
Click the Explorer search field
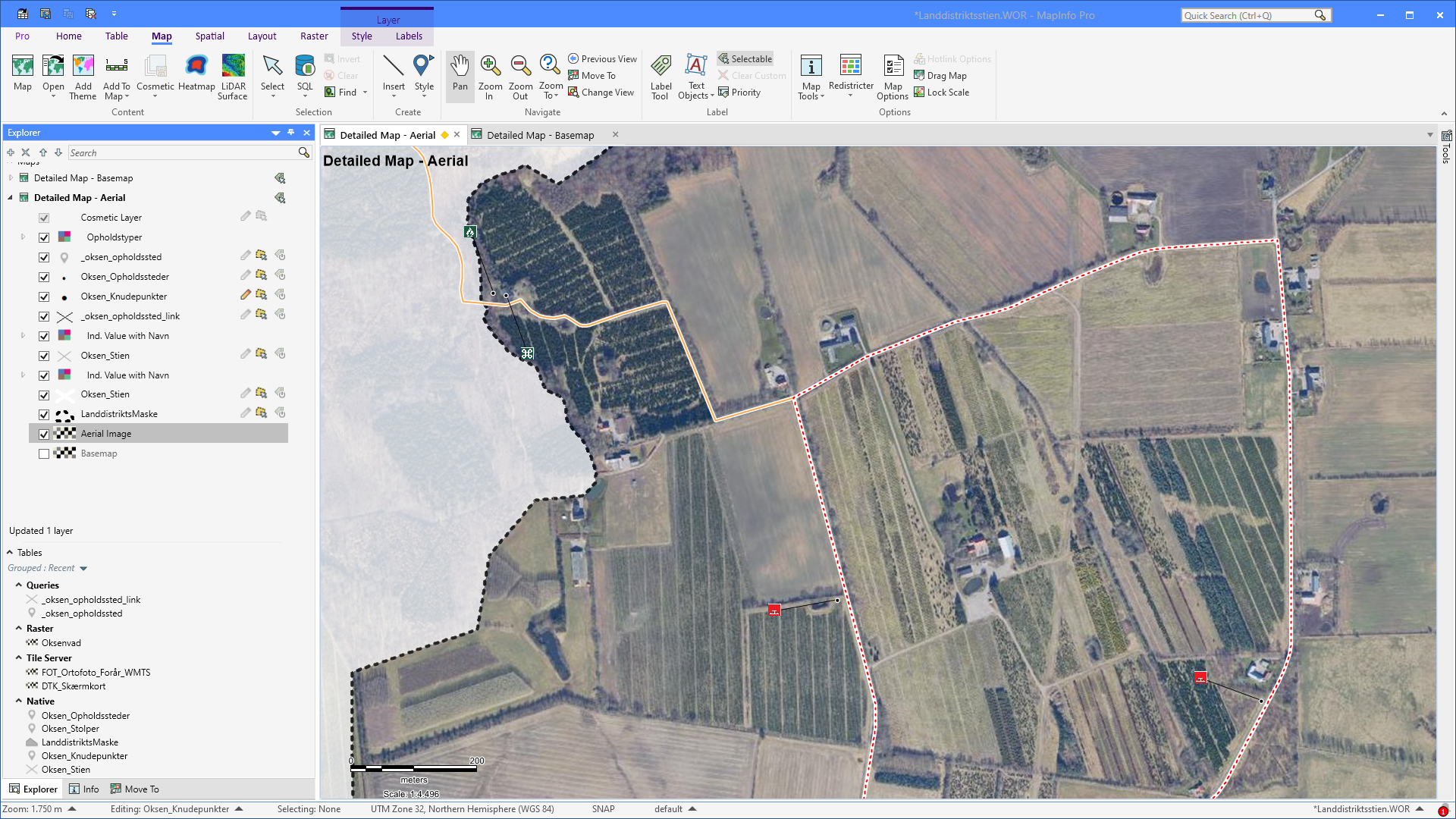pos(190,153)
